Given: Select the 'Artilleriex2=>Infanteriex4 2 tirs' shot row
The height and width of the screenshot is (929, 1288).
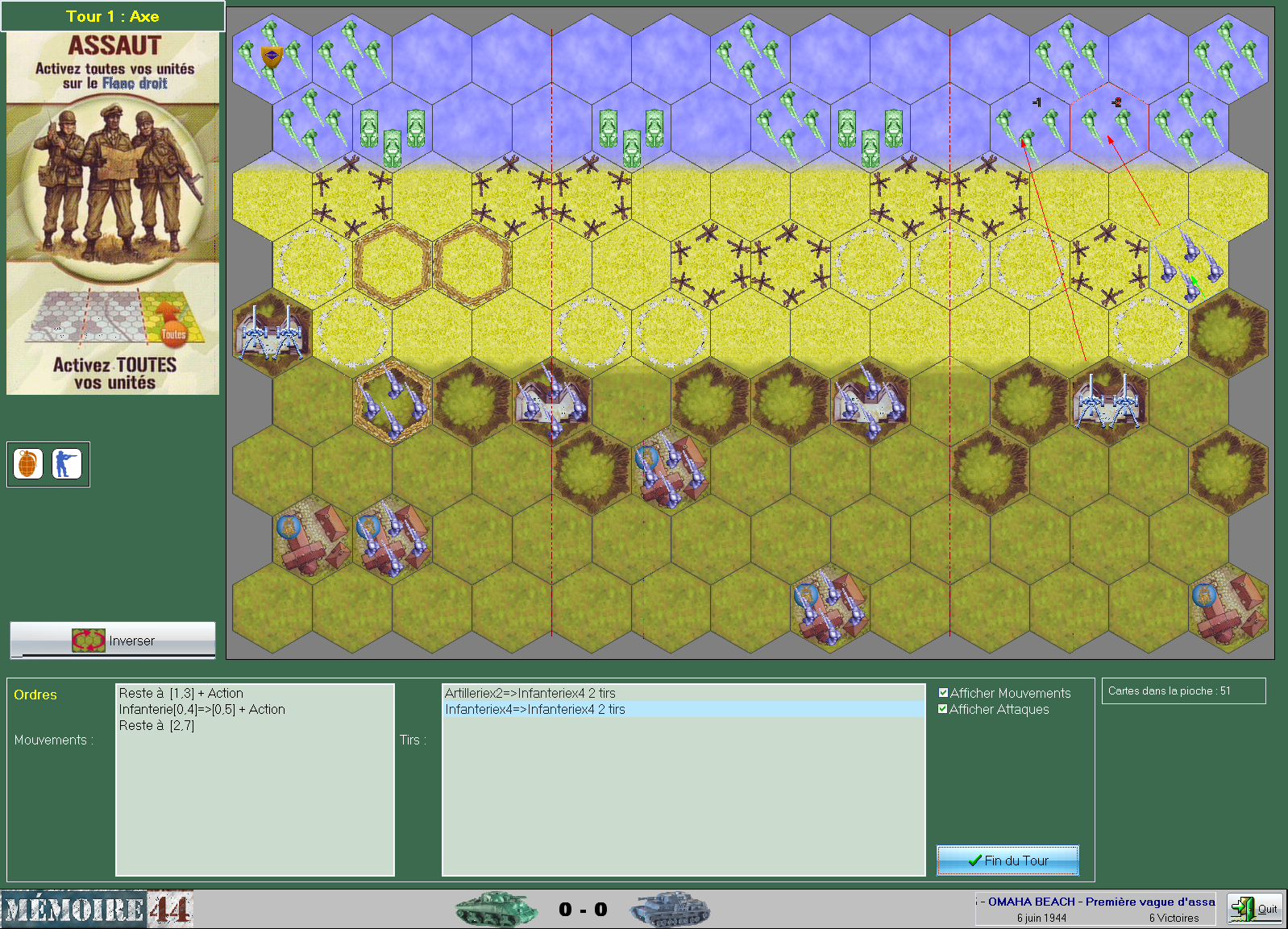Looking at the screenshot, I should click(x=683, y=693).
